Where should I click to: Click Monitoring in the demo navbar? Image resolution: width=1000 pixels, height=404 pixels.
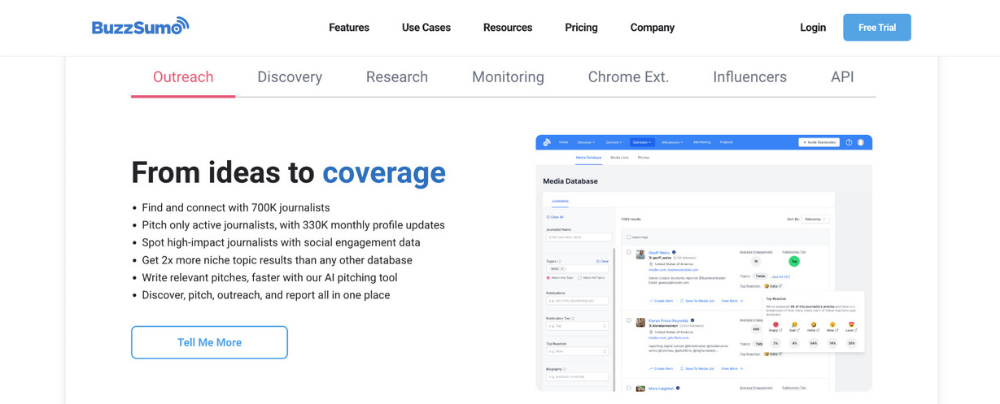(x=702, y=142)
